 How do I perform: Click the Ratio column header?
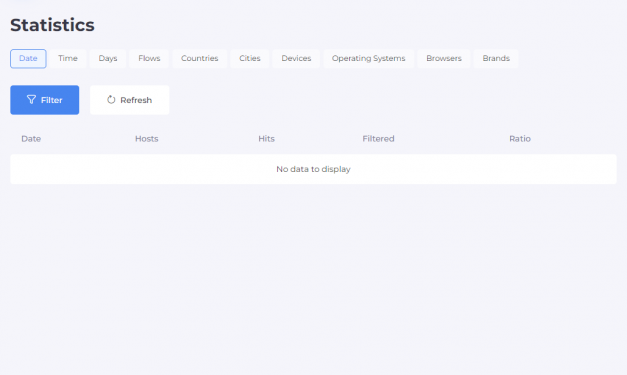coord(520,139)
